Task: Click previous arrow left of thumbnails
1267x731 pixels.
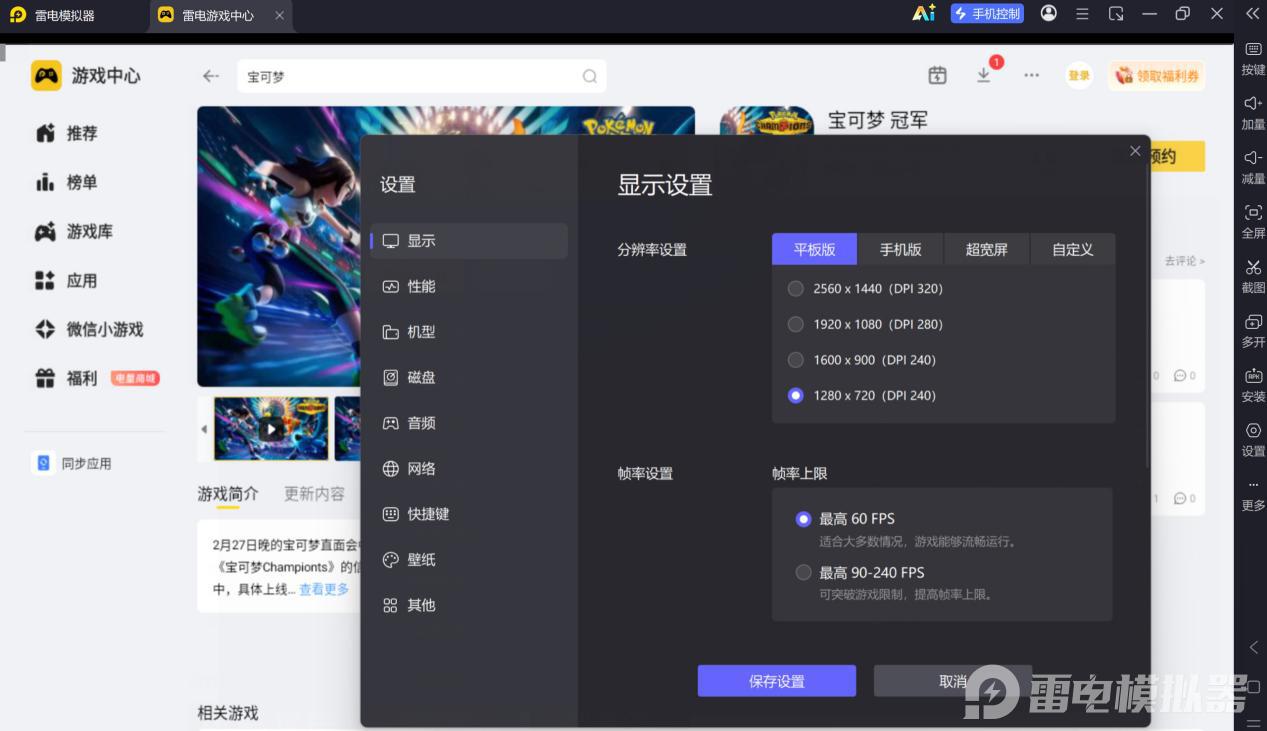Action: (204, 429)
